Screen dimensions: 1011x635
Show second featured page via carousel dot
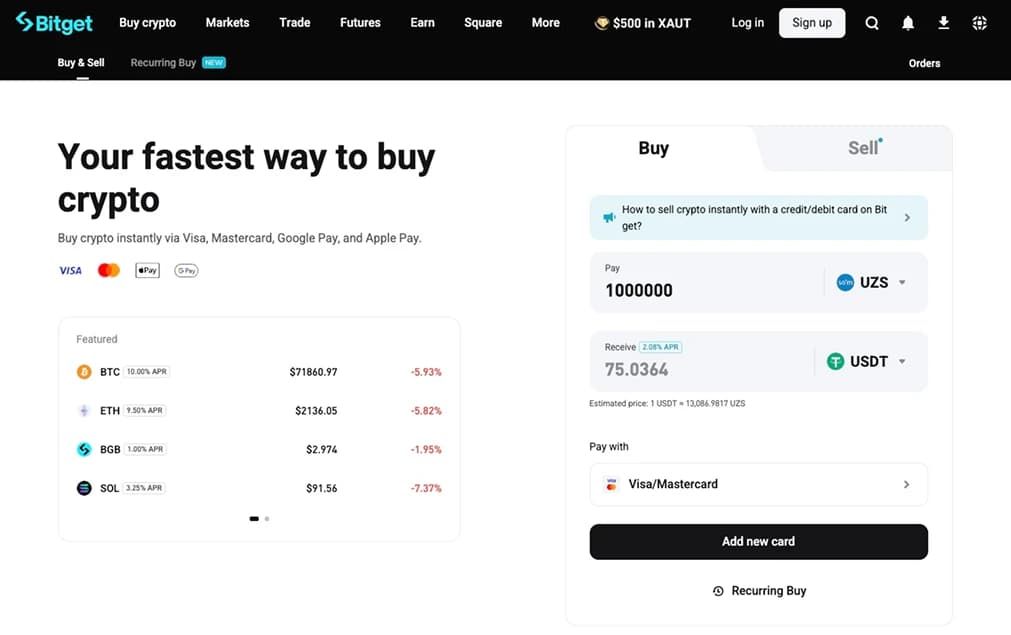point(267,518)
